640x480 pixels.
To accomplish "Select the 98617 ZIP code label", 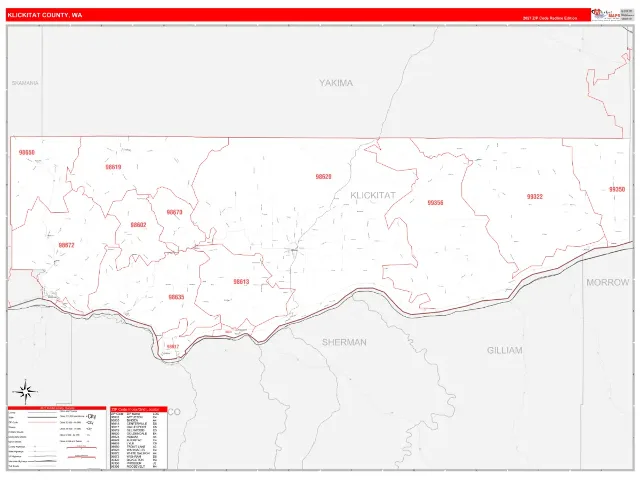I will (173, 347).
